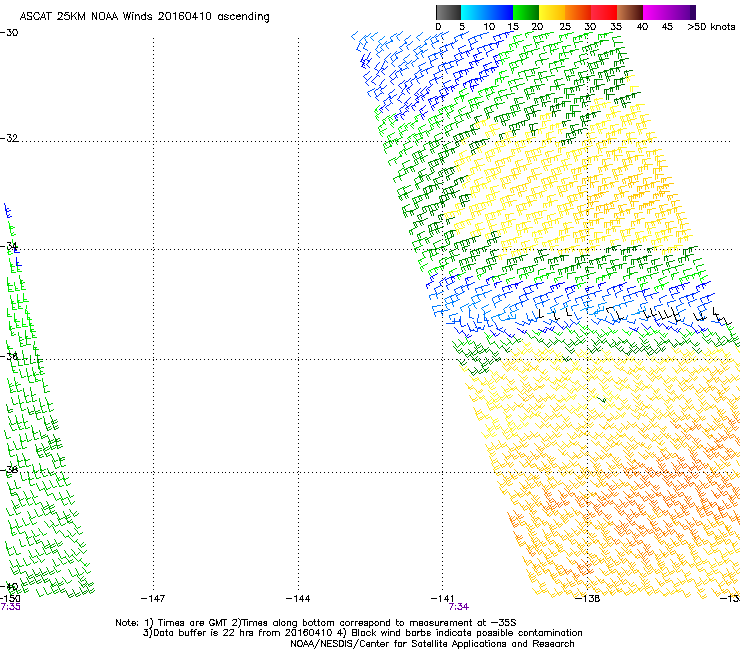The image size is (740, 650).
Task: Click the "40" label under the color legend
Action: 642,27
